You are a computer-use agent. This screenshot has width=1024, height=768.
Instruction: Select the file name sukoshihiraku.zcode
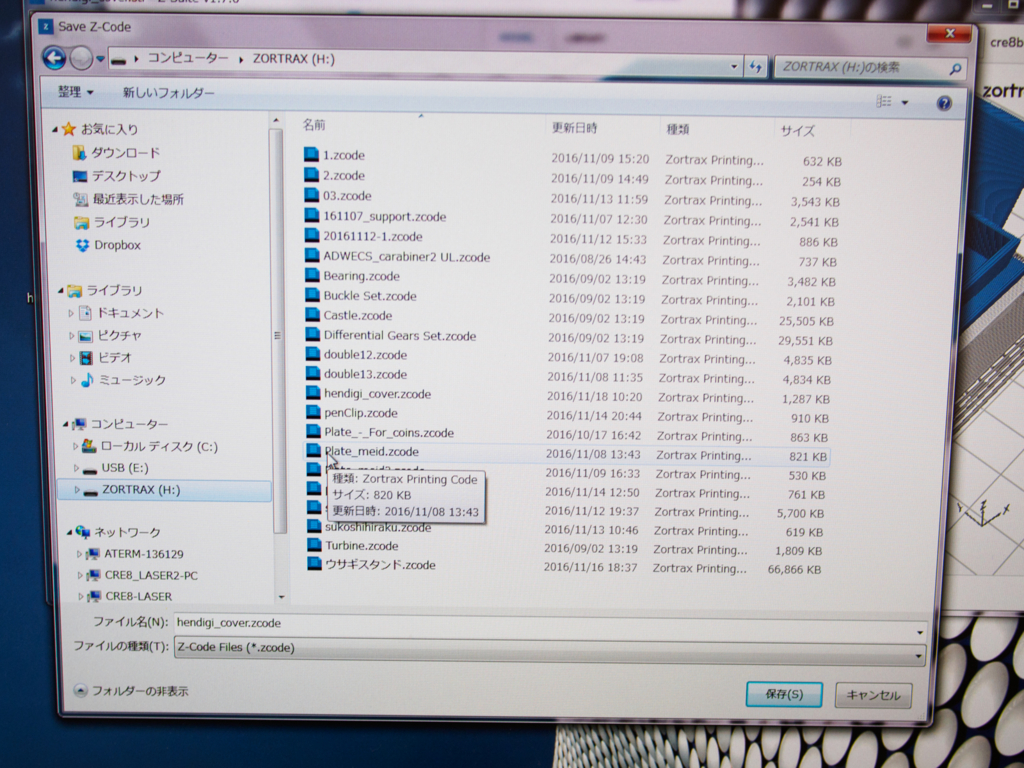378,527
